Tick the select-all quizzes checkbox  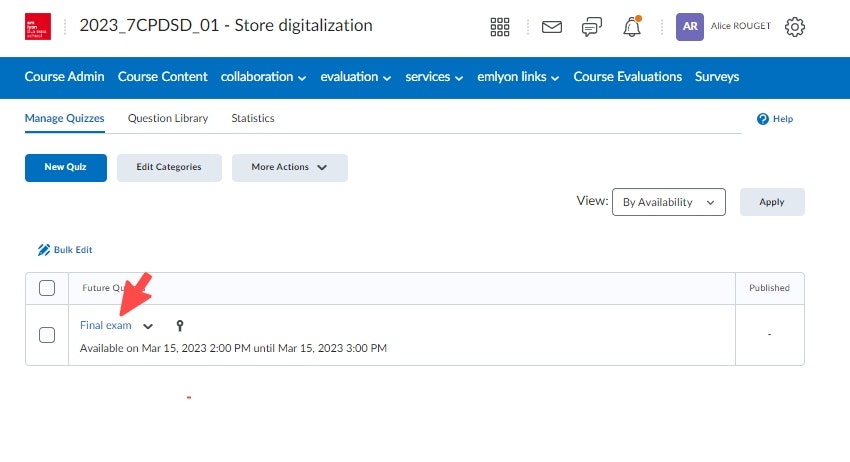tap(47, 288)
